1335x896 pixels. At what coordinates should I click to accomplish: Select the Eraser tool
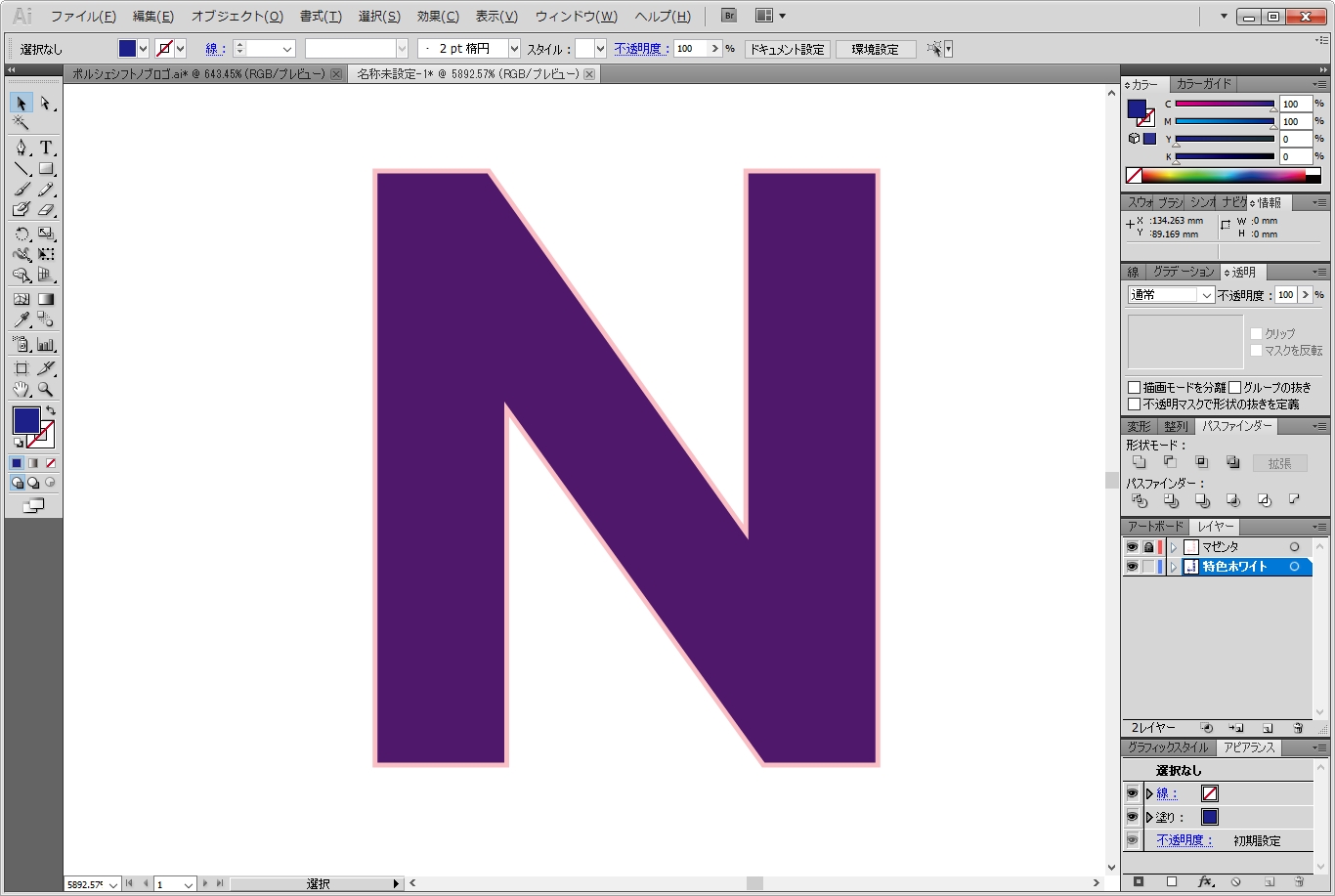[46, 210]
